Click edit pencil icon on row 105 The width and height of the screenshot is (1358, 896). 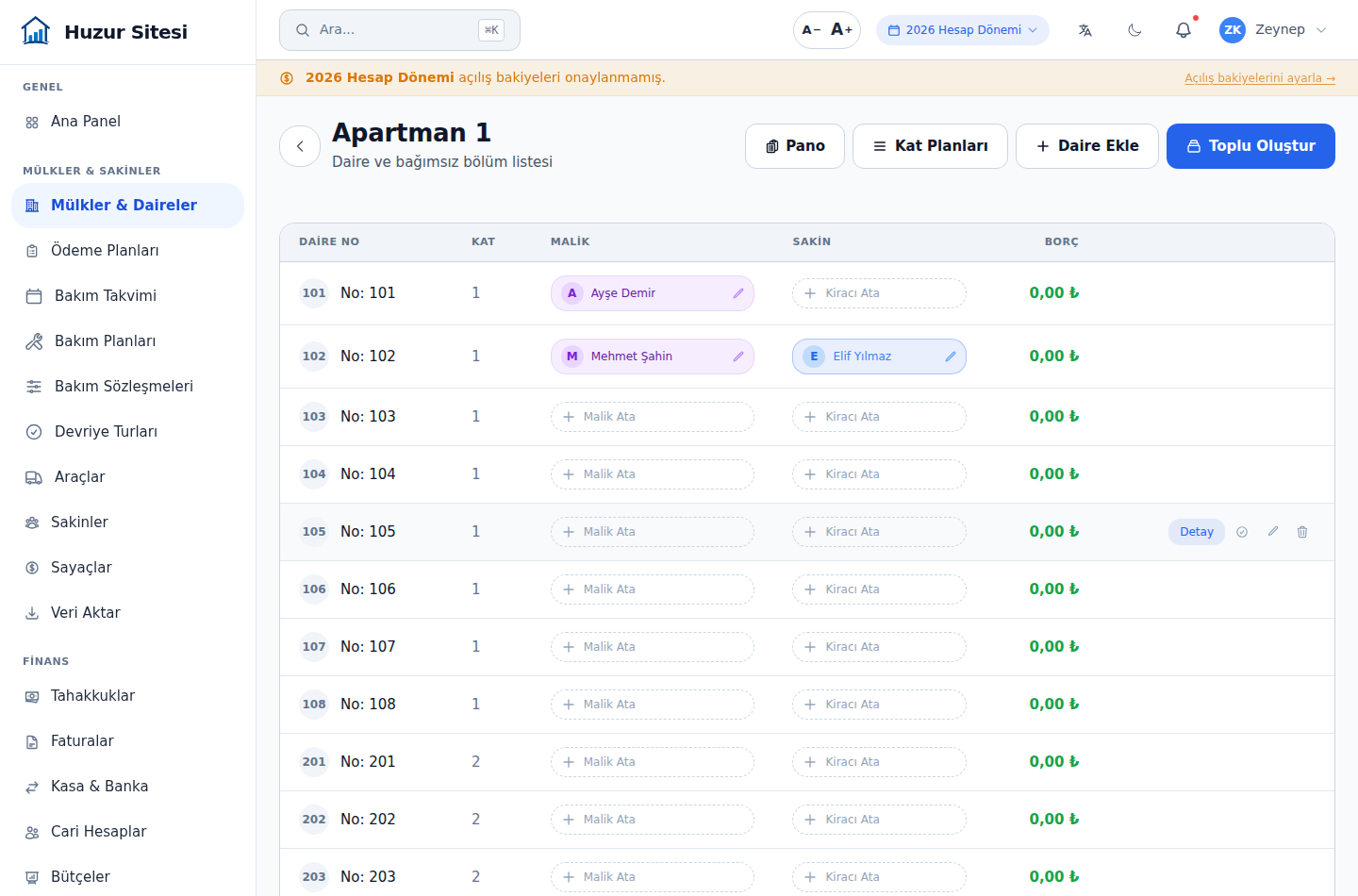(x=1273, y=532)
